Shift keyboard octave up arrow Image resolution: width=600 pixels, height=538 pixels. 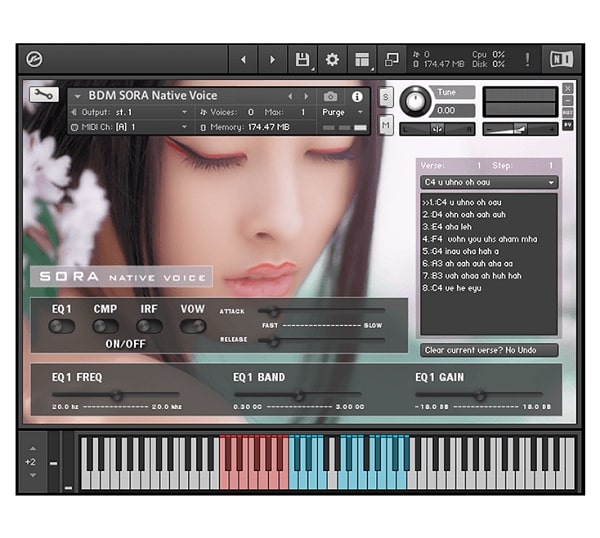coord(33,448)
